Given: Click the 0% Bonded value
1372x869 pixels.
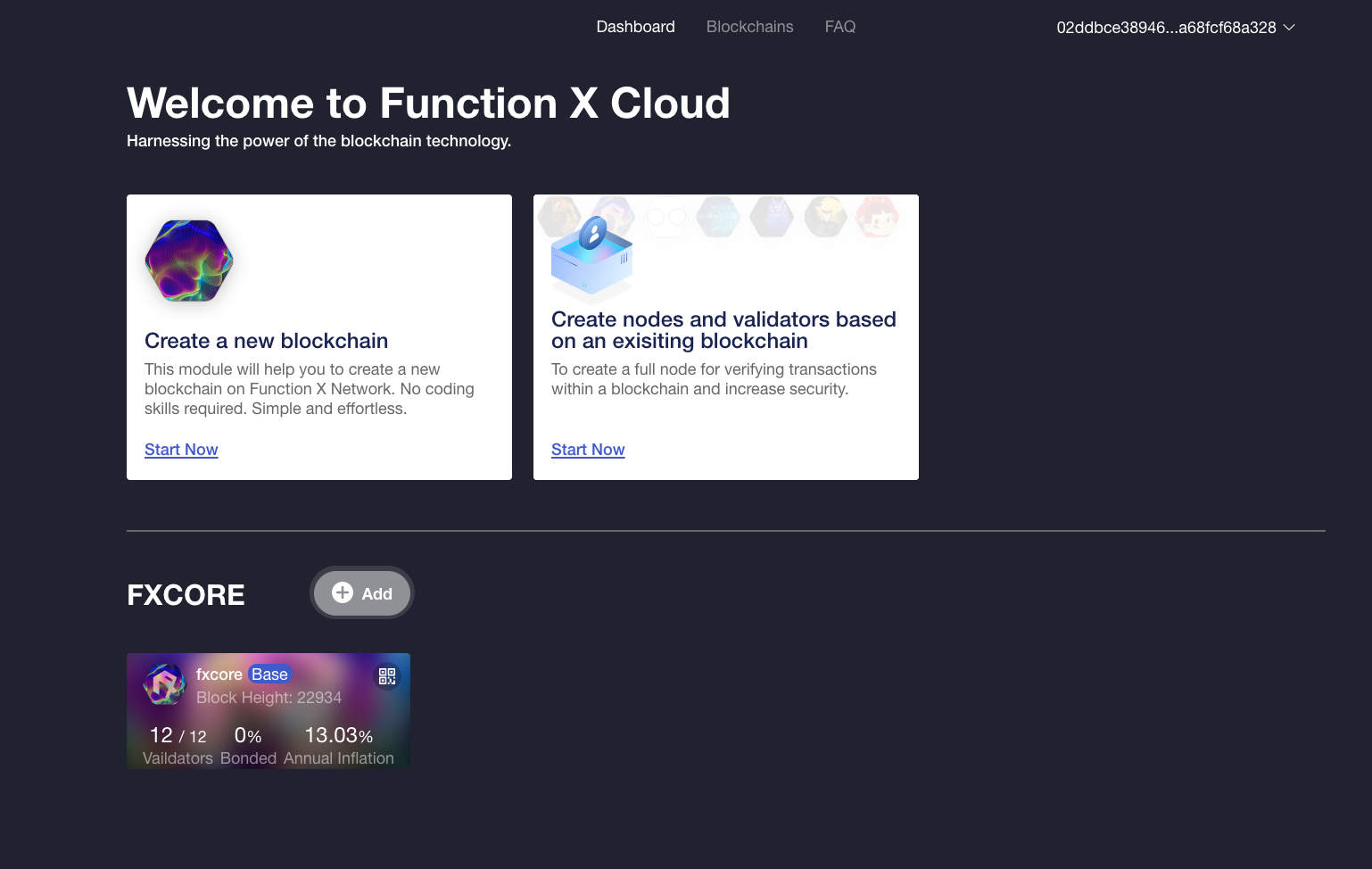Looking at the screenshot, I should click(248, 735).
